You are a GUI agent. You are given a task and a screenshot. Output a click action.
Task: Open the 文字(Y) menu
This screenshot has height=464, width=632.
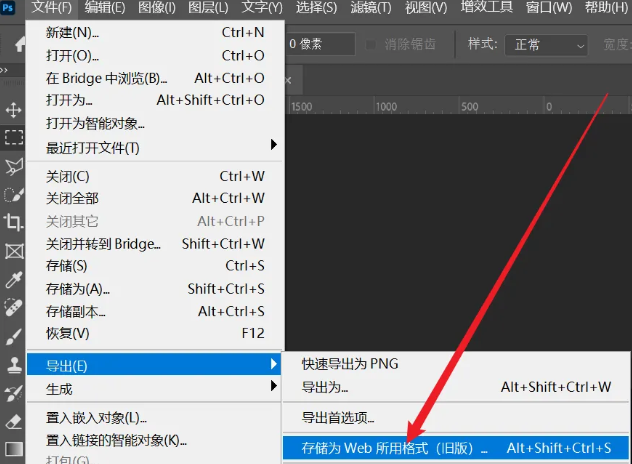tap(262, 7)
